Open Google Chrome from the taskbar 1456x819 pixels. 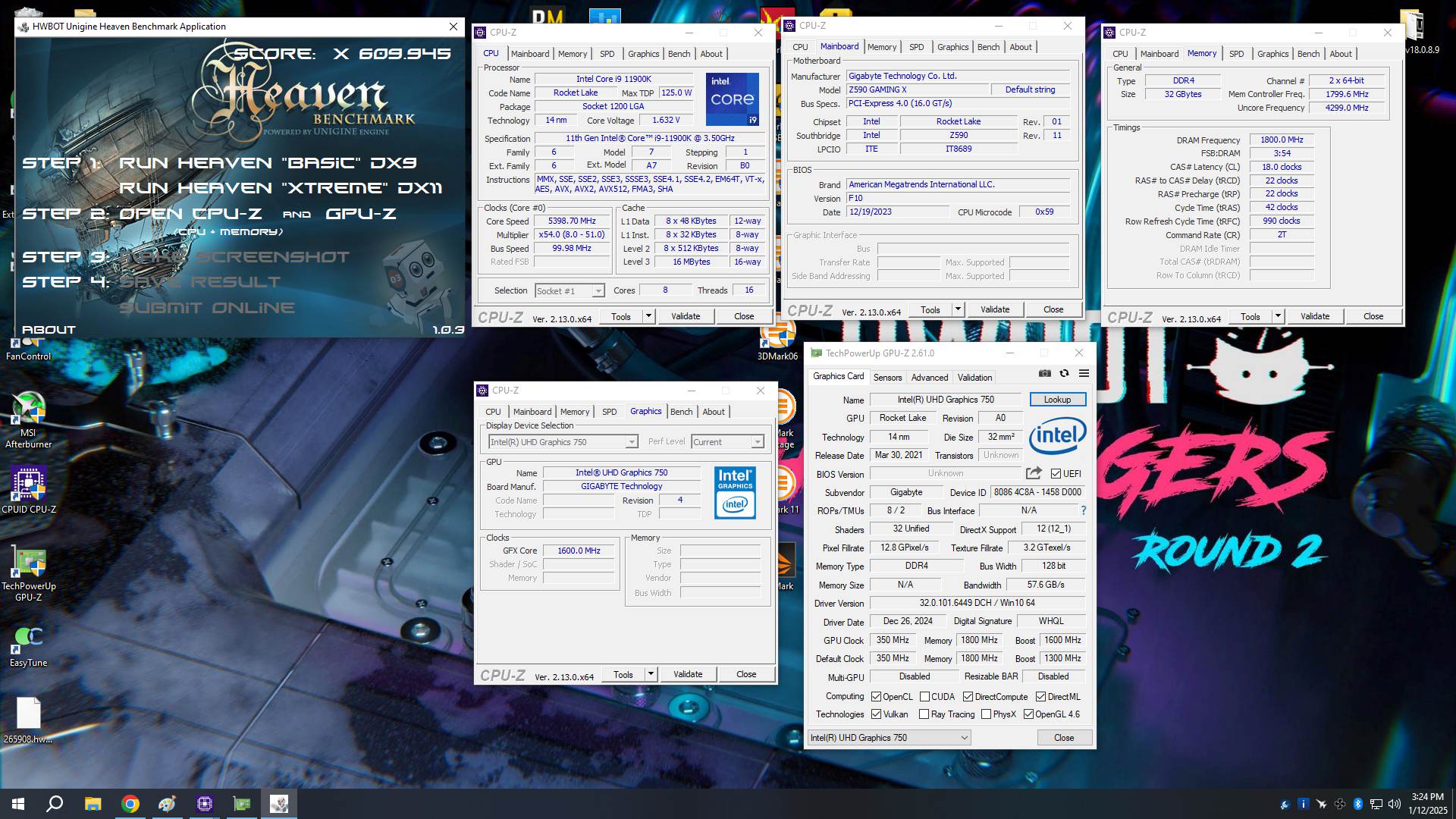pyautogui.click(x=130, y=804)
